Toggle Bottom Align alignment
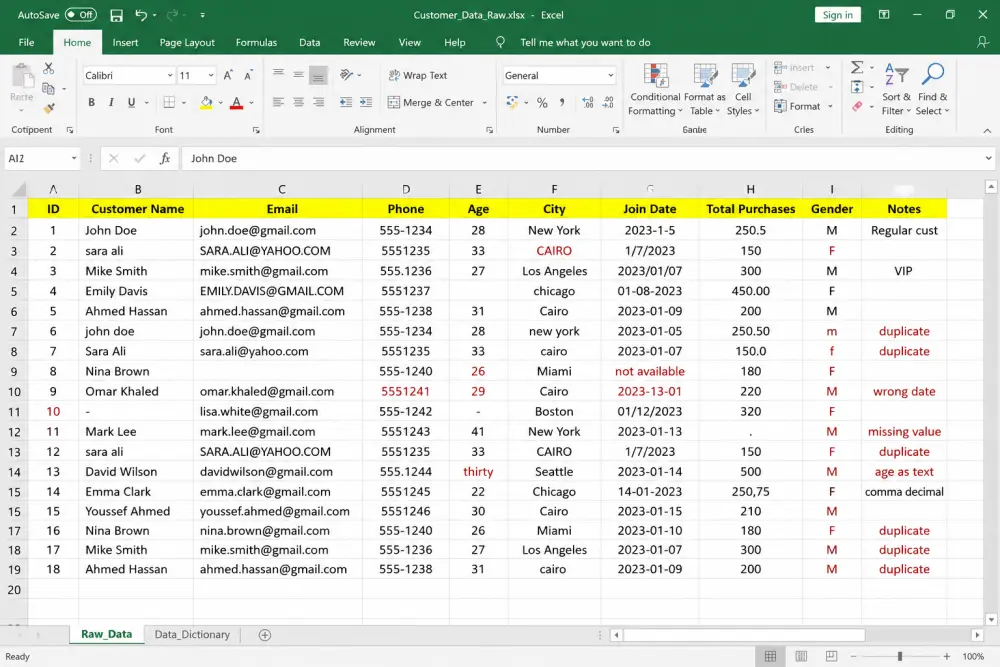Screen dimensions: 1000x667 tap(318, 75)
